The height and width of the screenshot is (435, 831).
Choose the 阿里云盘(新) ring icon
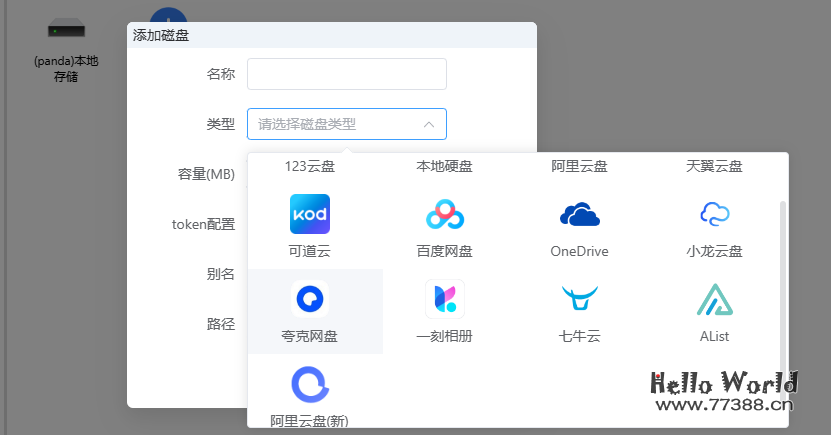[310, 384]
